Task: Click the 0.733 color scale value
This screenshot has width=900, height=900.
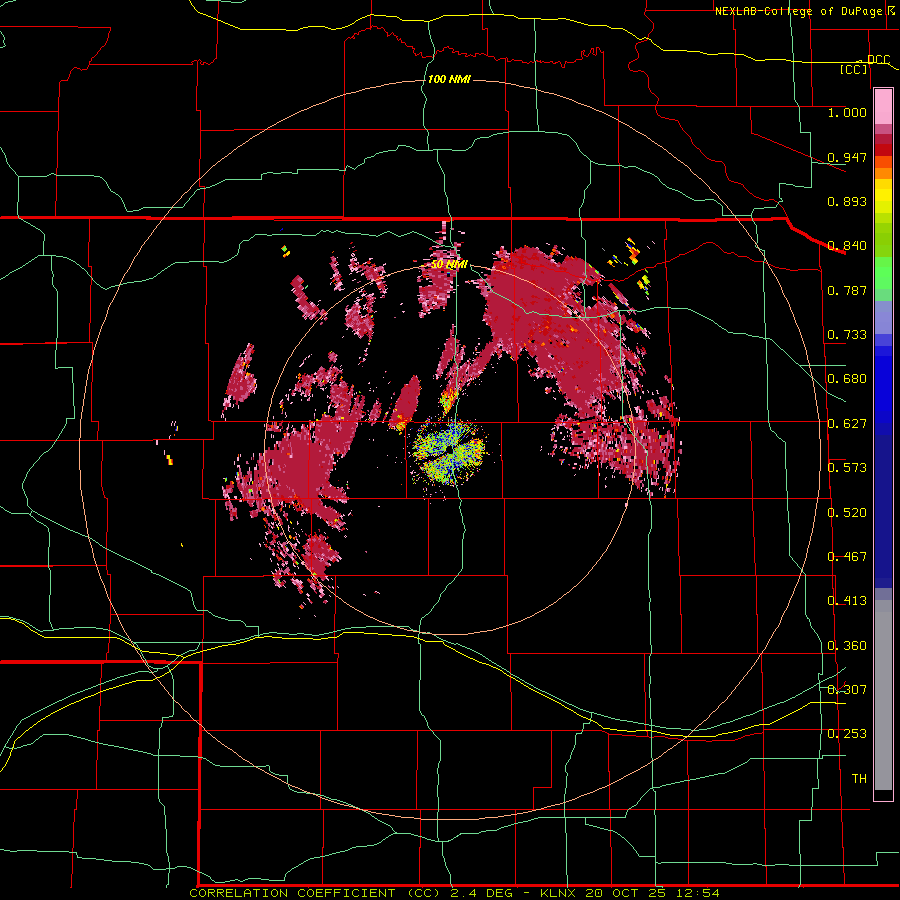Action: pyautogui.click(x=847, y=335)
